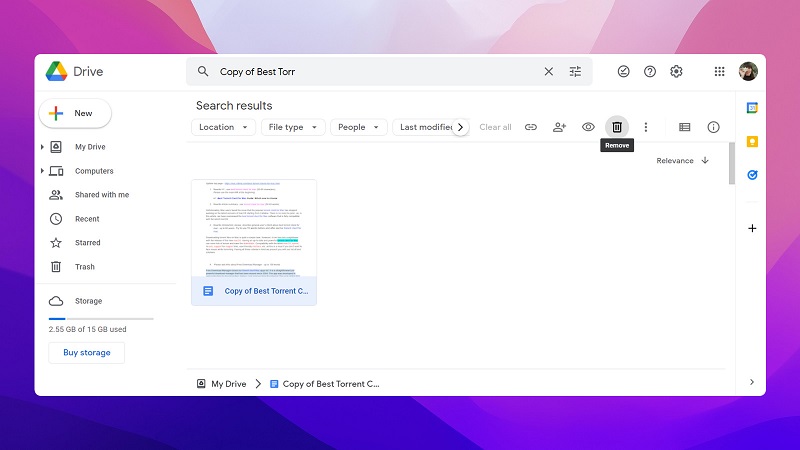Open Computers in the sidebar

pos(94,171)
